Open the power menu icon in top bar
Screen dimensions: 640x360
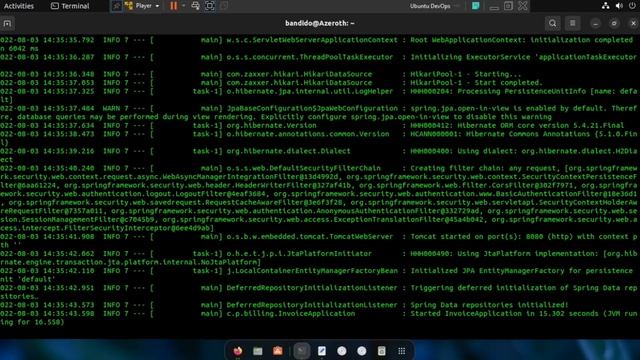click(632, 6)
